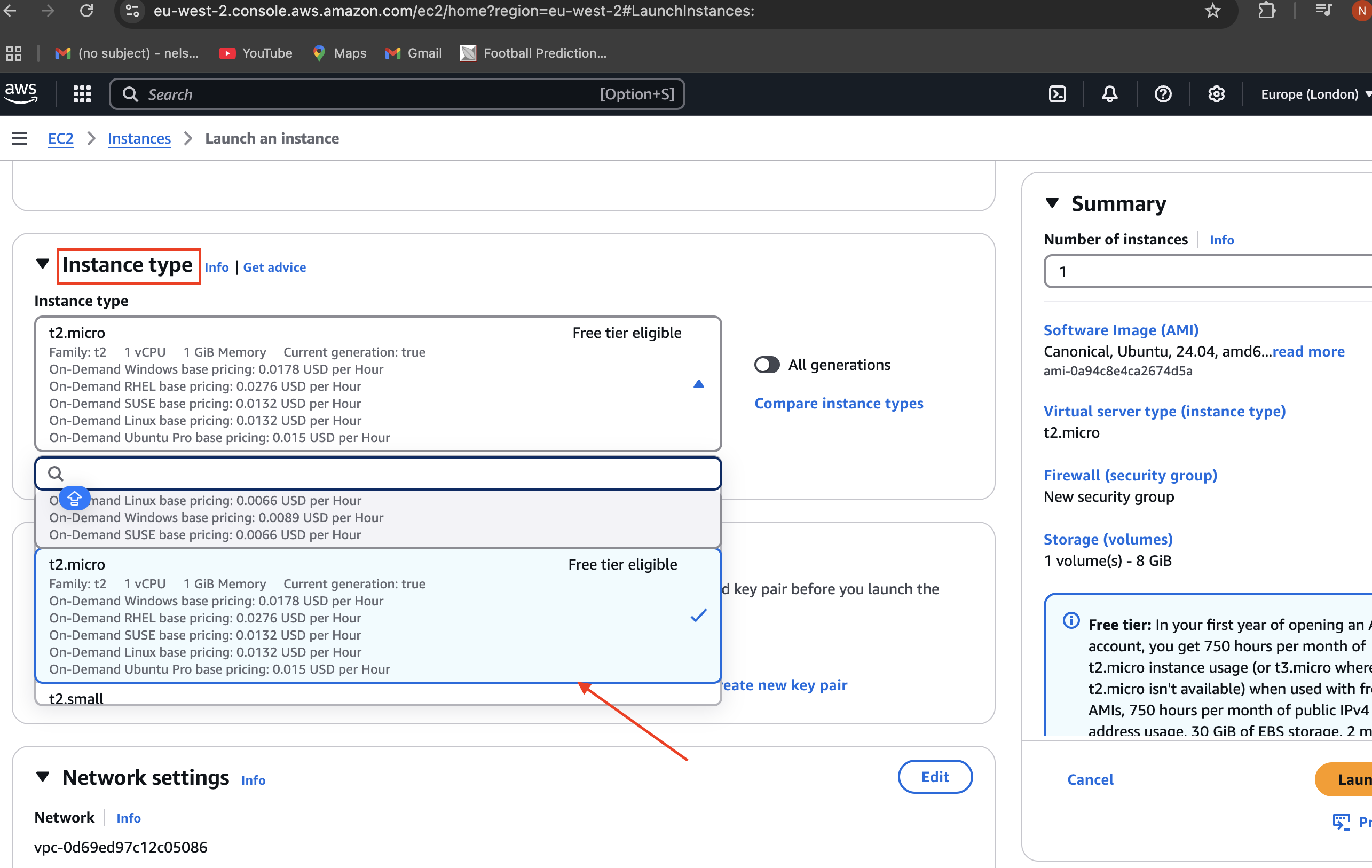Open the Europe (London) region selector
This screenshot has height=868, width=1372.
click(x=1315, y=94)
